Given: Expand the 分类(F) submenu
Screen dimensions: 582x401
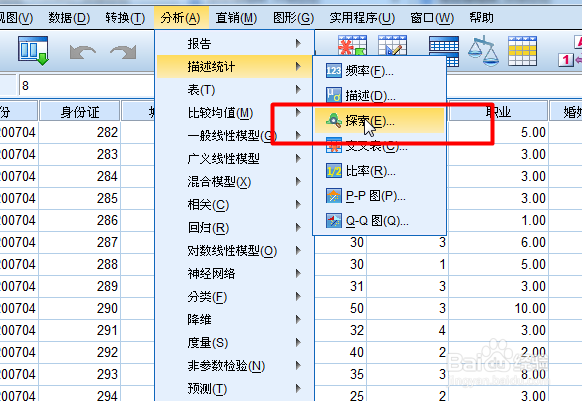Looking at the screenshot, I should point(235,297).
